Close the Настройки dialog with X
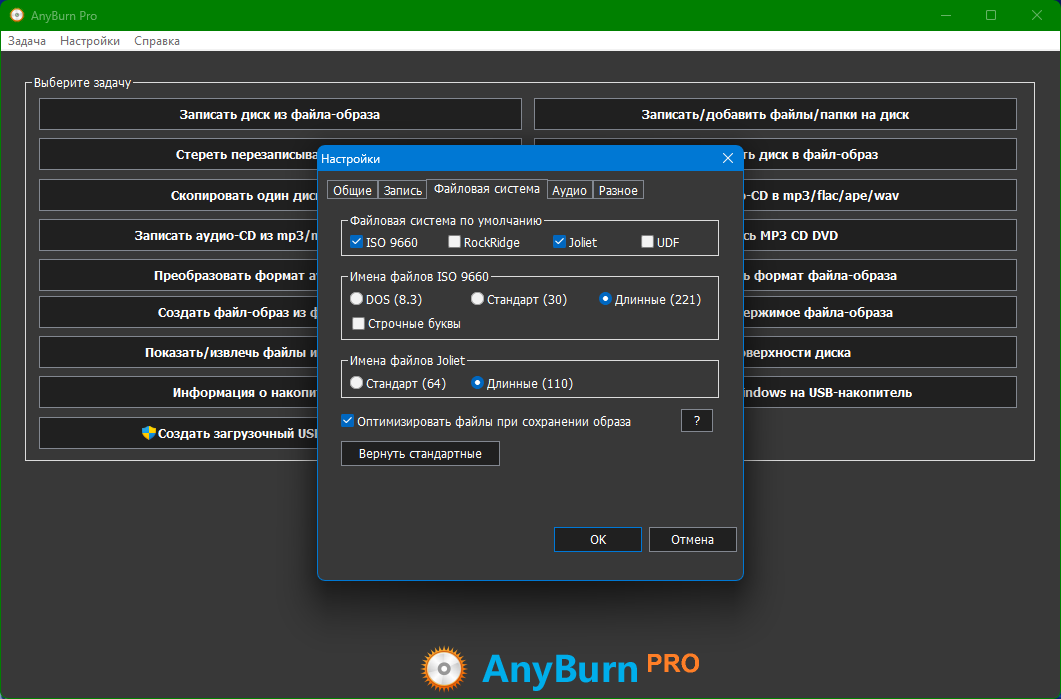The width and height of the screenshot is (1061, 699). (x=727, y=159)
